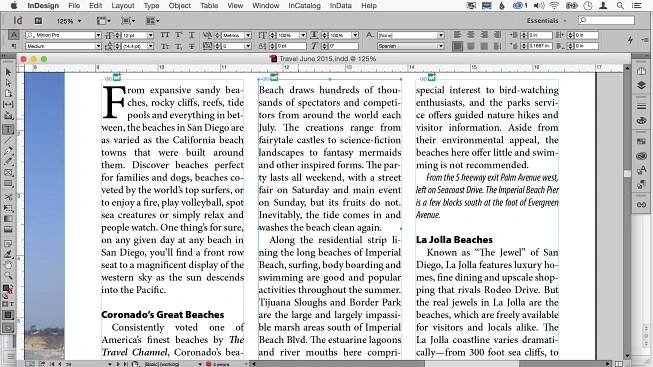653x367 pixels.
Task: Open the Pages panel icon
Action: (x=641, y=72)
